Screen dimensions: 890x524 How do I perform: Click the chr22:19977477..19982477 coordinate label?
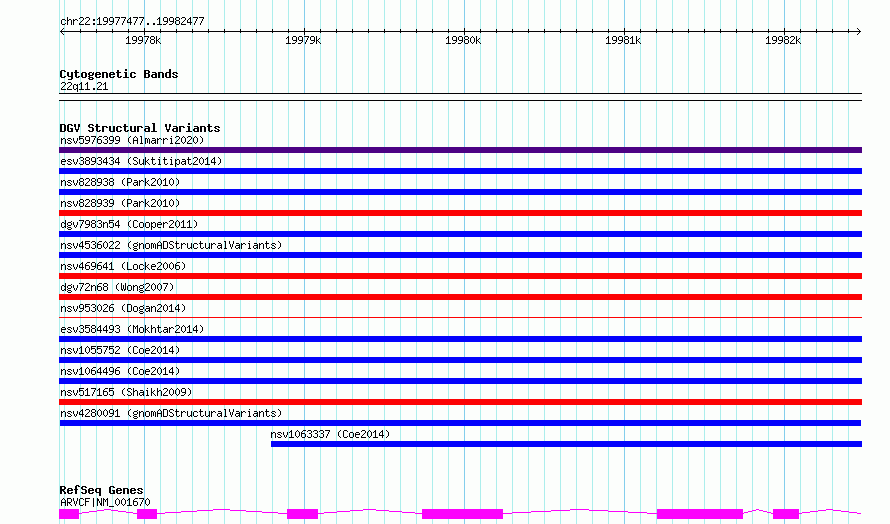pyautogui.click(x=132, y=22)
